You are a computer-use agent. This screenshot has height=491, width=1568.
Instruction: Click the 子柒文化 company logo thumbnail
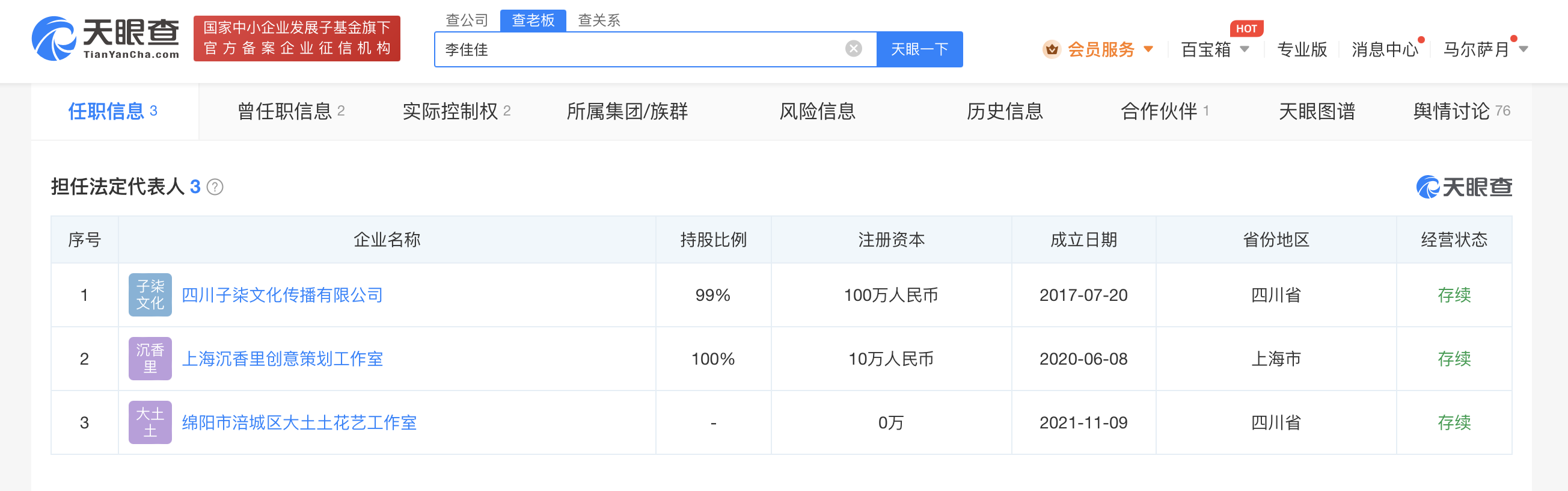point(150,295)
